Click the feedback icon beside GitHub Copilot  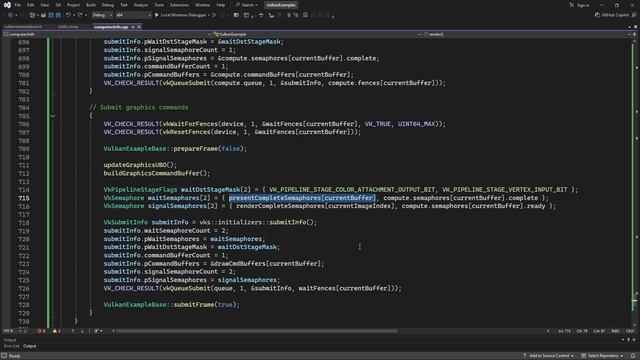pyautogui.click(x=634, y=15)
